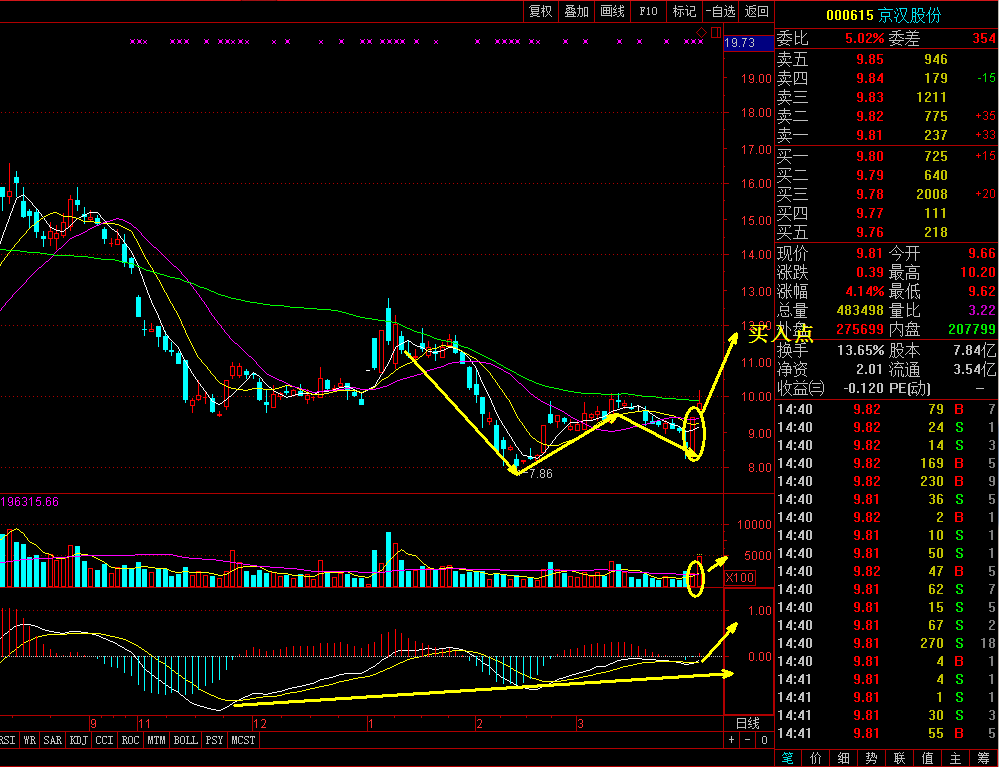
Task: Select the SAR indicator tab
Action: pos(52,740)
